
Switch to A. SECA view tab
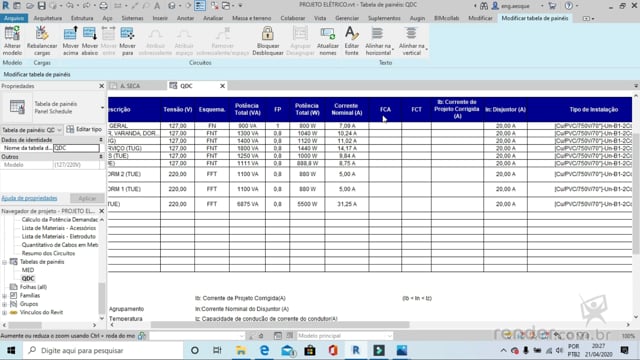coord(130,86)
